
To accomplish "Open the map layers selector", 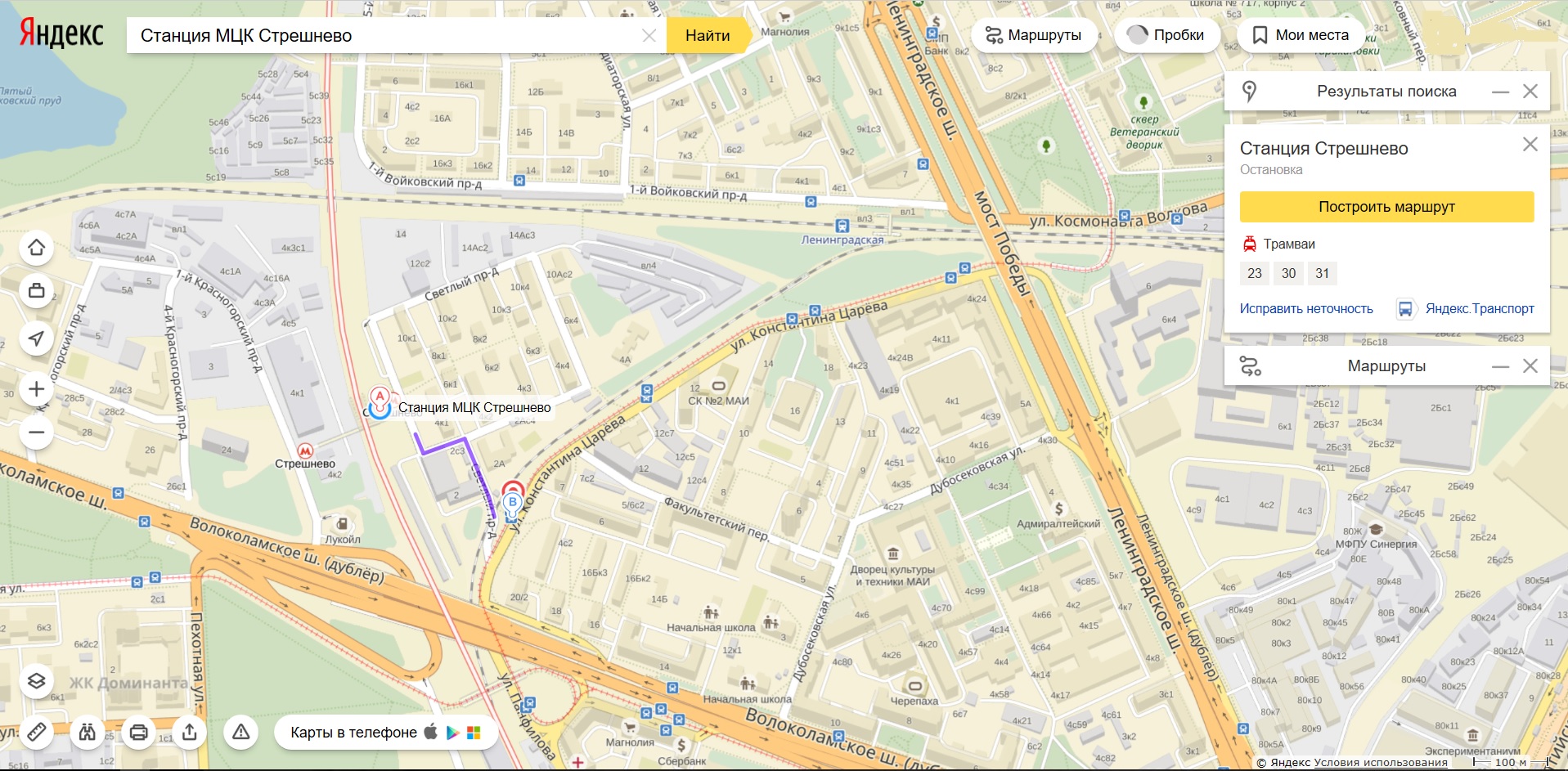I will coord(36,680).
